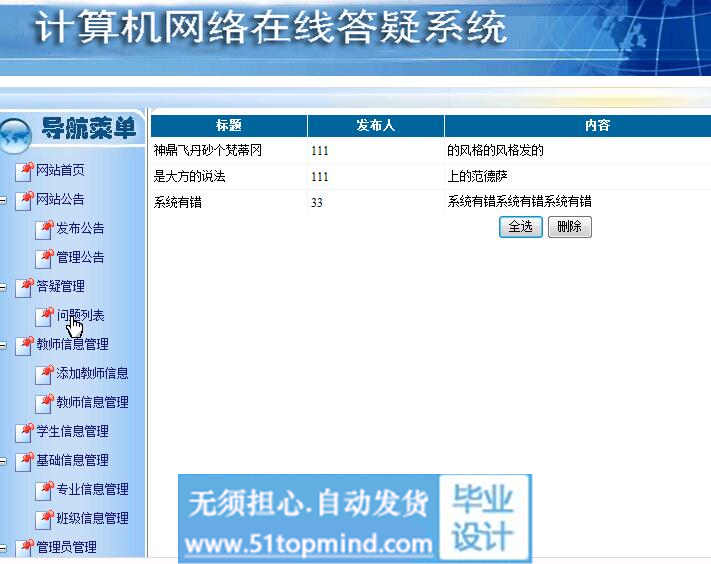This screenshot has width=711, height=564.
Task: Select the 答疑管理 menu item
Action: [60, 287]
